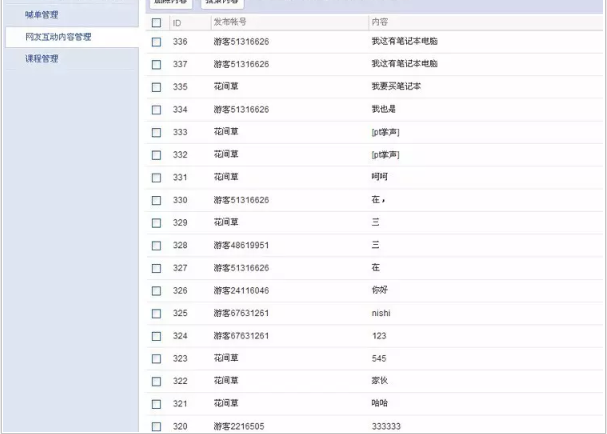
Task: Click the content 123
Action: [379, 336]
